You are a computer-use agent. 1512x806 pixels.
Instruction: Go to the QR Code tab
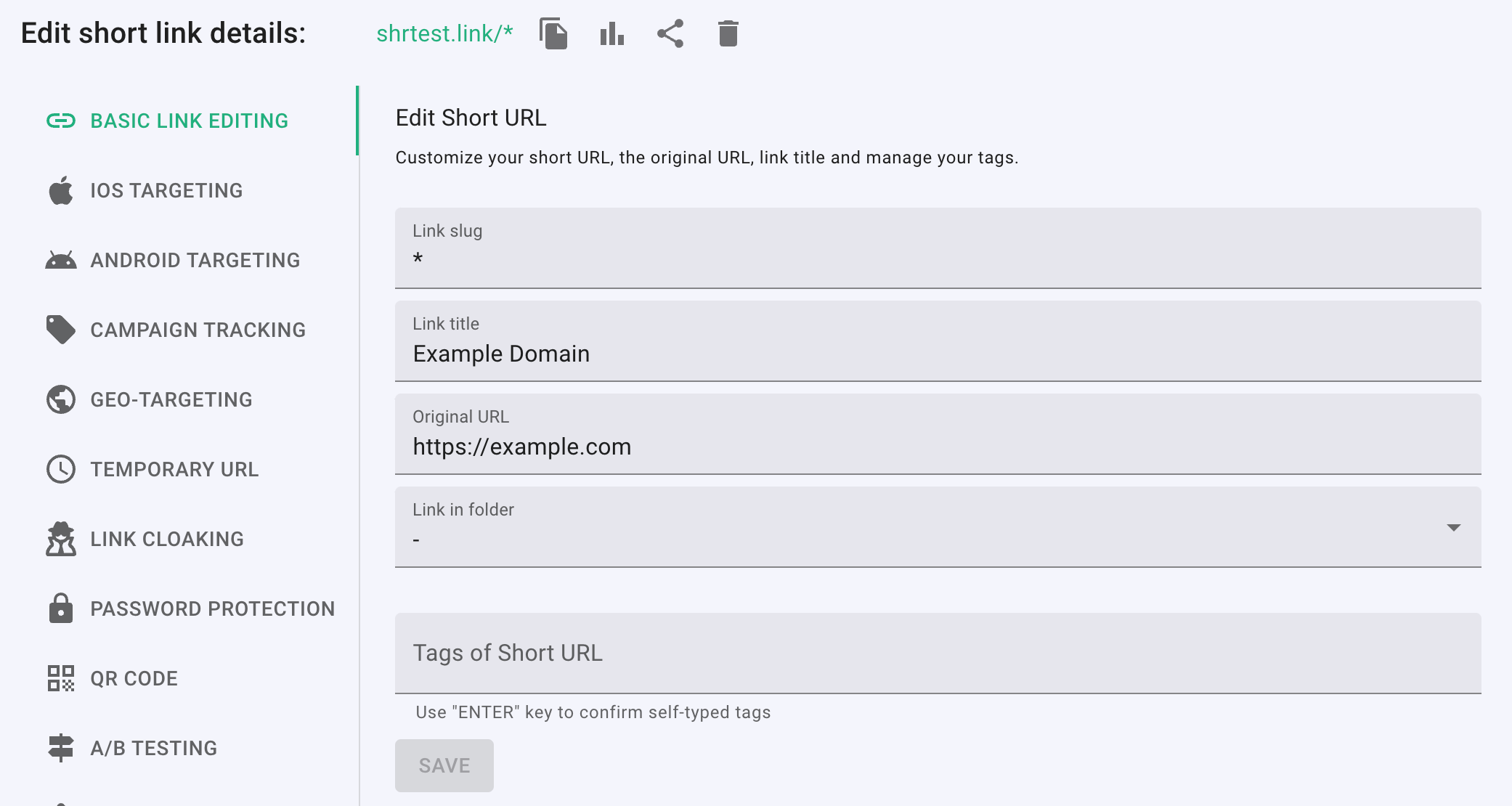pos(179,678)
